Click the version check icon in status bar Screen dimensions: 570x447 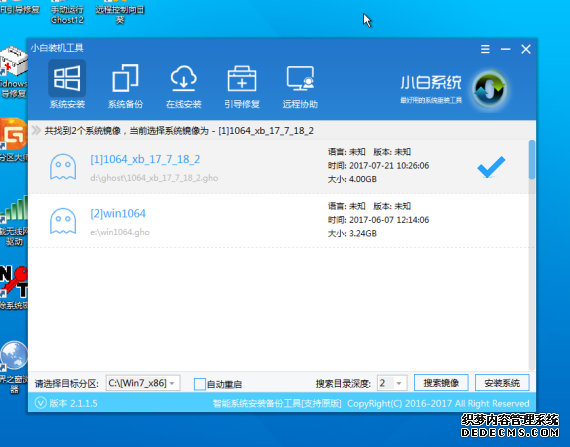tap(40, 403)
